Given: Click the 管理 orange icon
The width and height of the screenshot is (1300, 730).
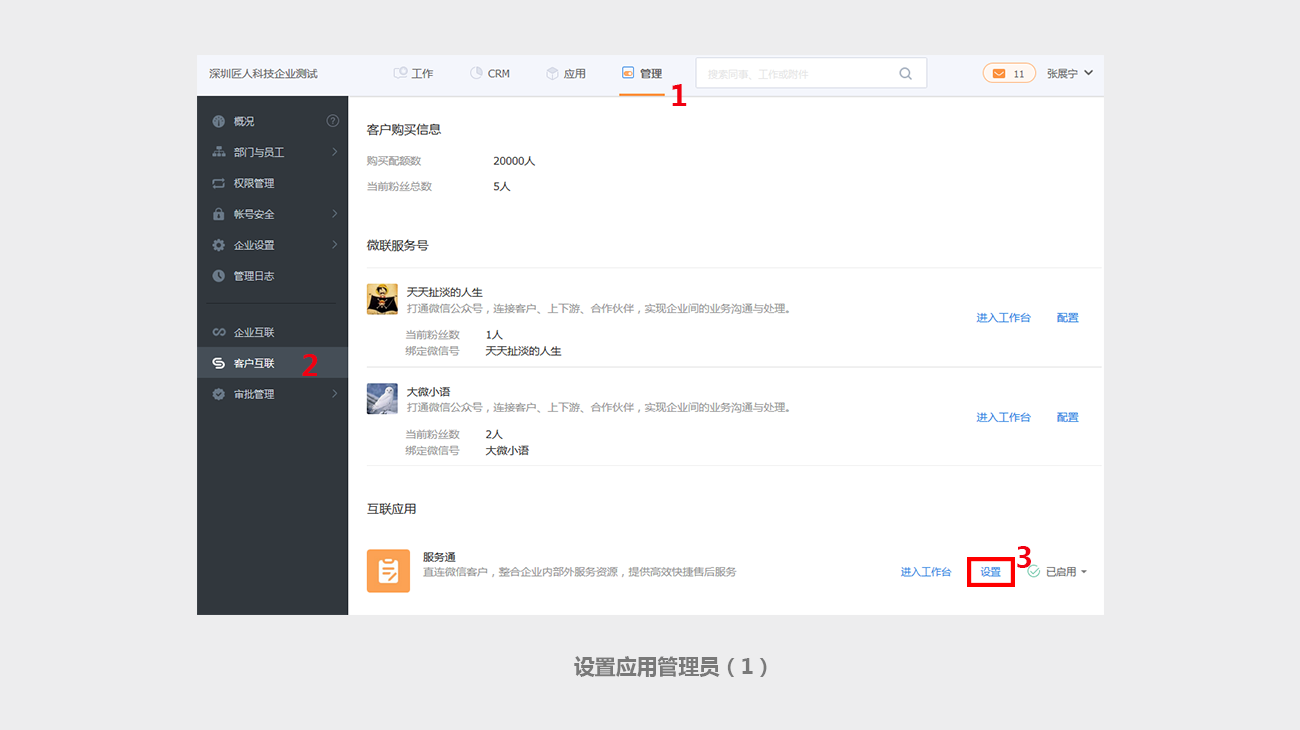Looking at the screenshot, I should point(628,73).
